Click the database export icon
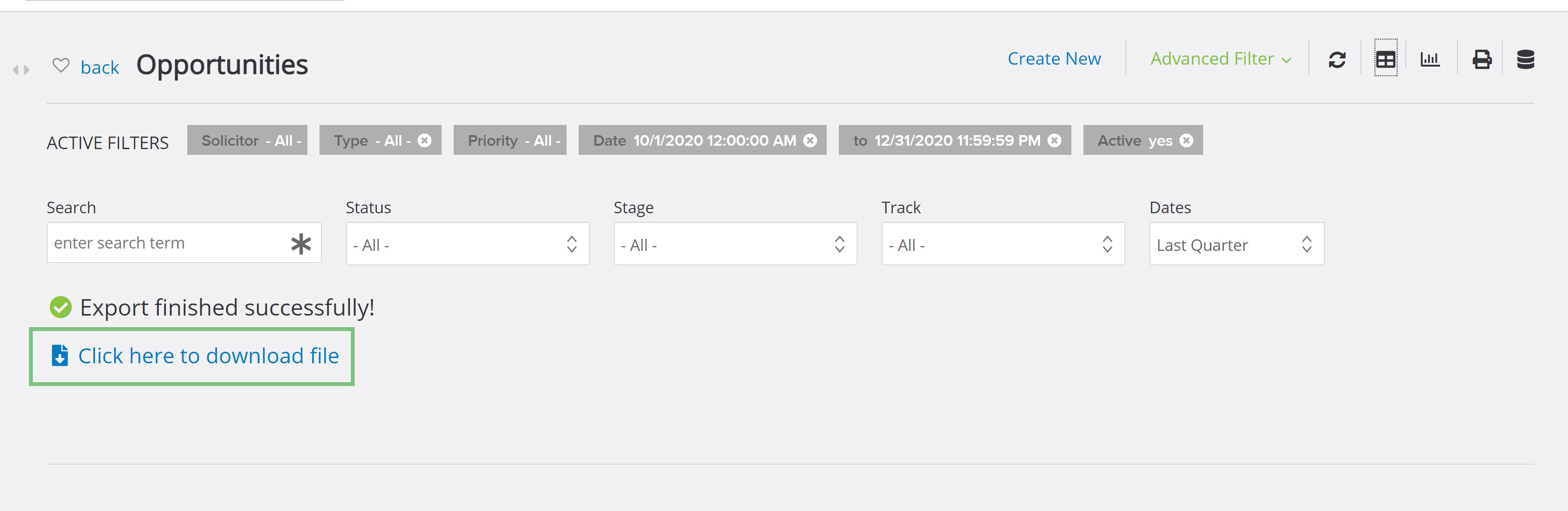The image size is (1568, 511). point(1526,60)
